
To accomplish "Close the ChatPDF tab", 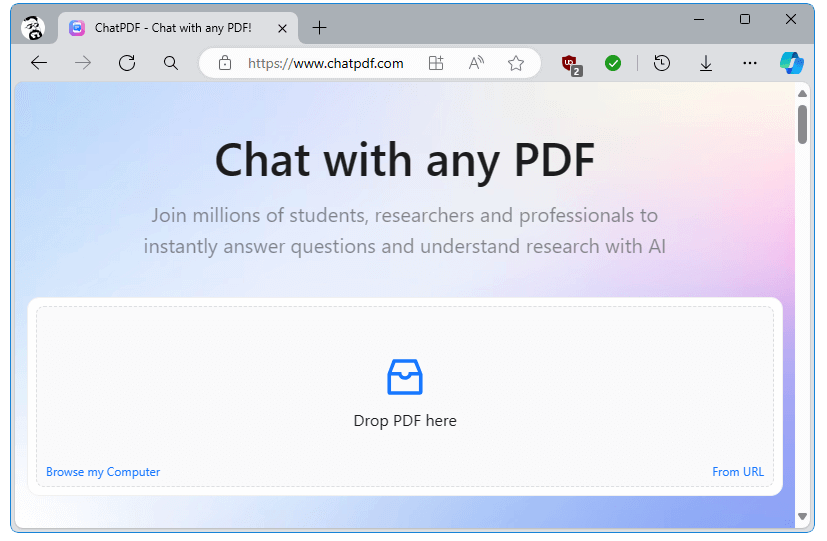I will point(282,28).
